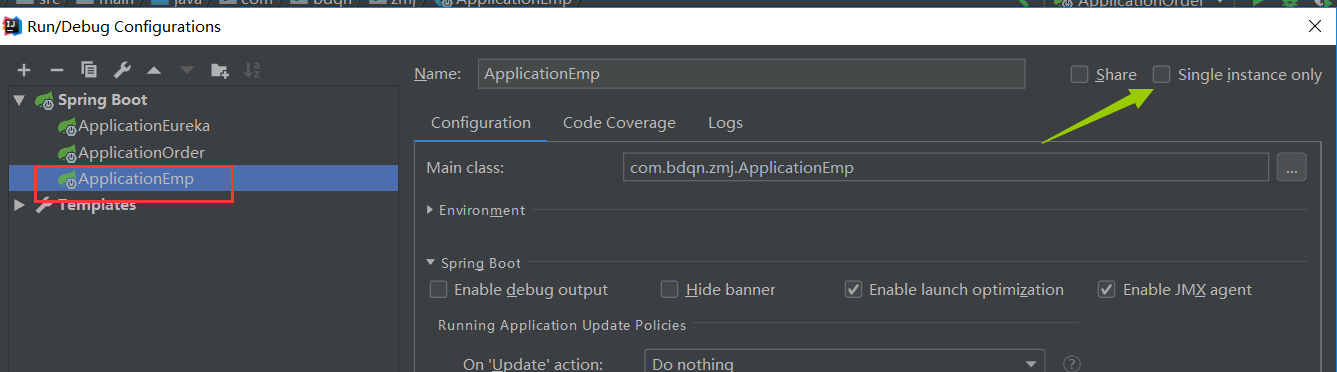
Task: Browse for main class with the ... button
Action: point(1291,168)
